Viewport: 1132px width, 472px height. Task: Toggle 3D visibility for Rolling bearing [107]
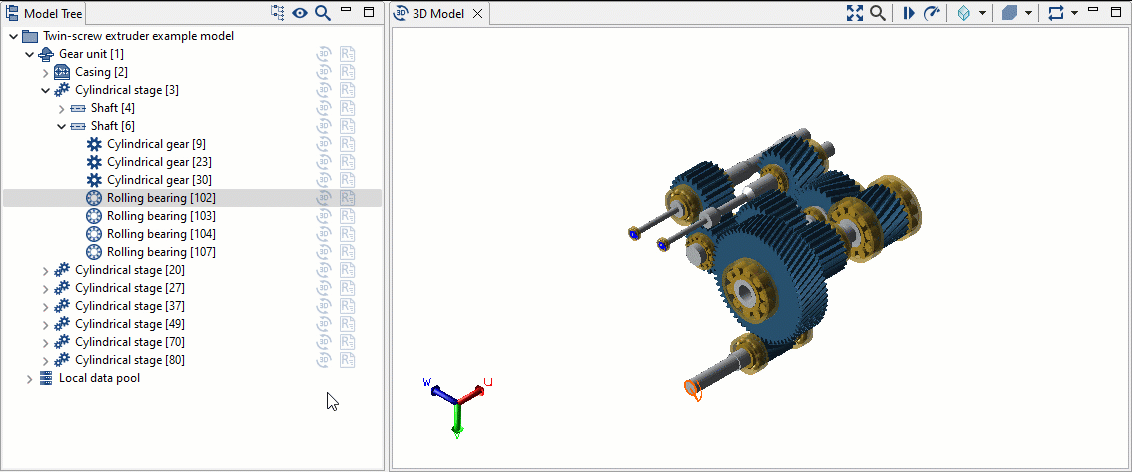tap(324, 252)
